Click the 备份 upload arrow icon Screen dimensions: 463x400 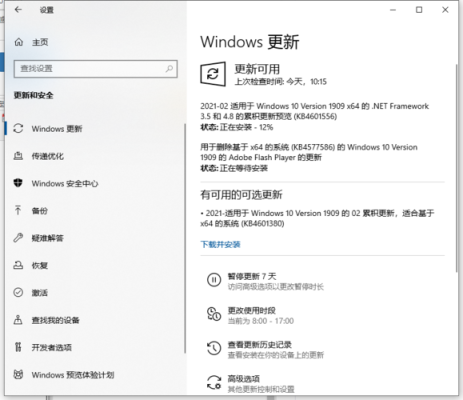[18, 210]
